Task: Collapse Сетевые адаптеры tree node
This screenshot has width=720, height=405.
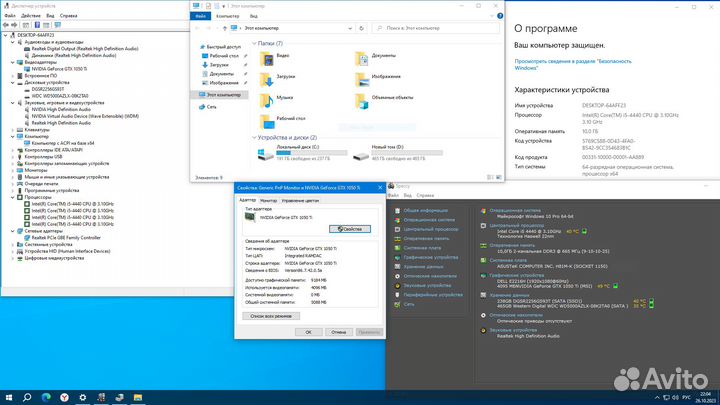Action: (13, 231)
